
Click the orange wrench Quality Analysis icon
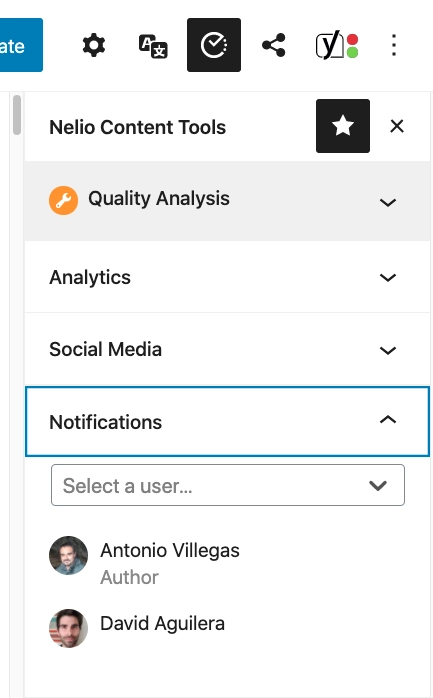tap(63, 200)
